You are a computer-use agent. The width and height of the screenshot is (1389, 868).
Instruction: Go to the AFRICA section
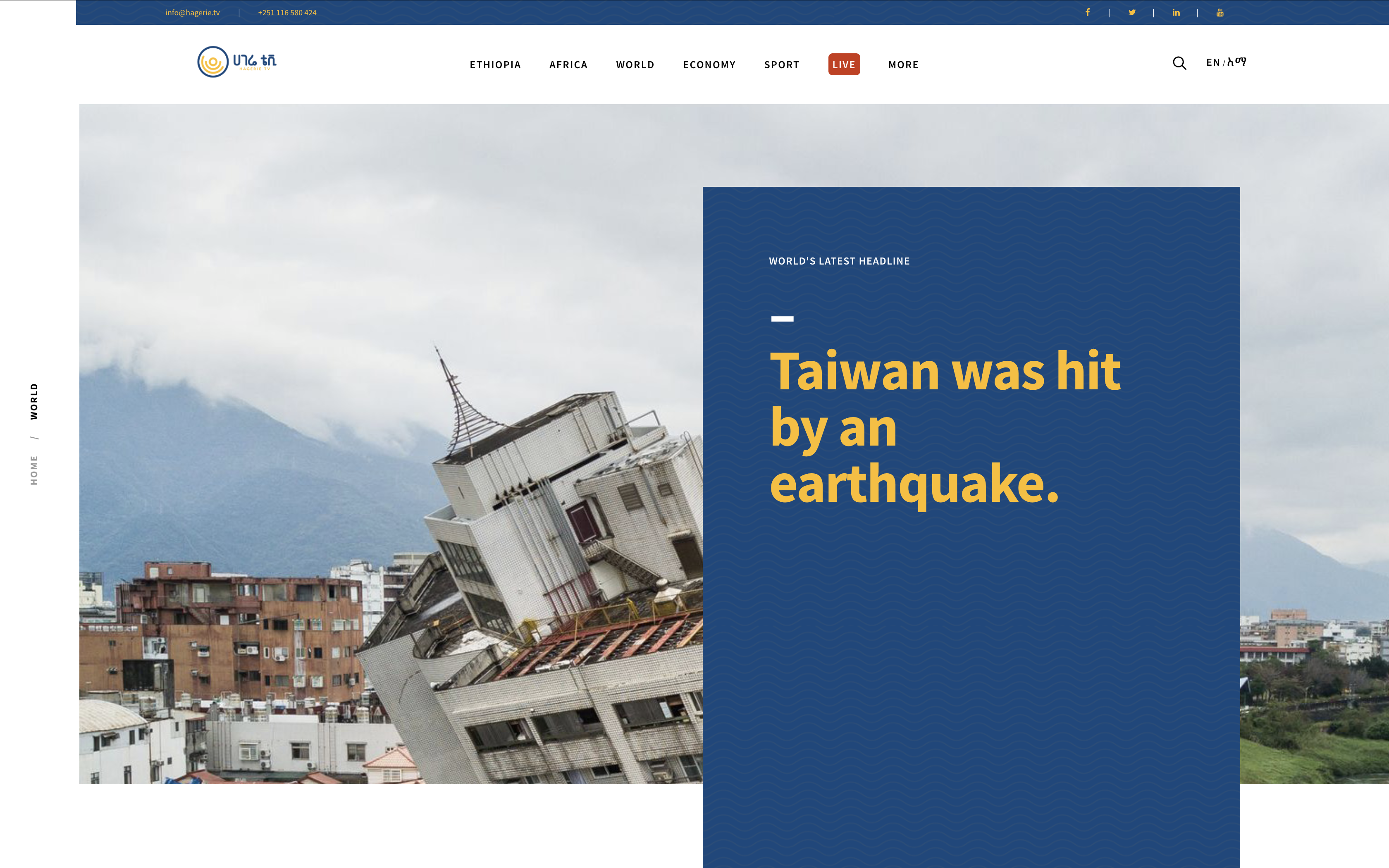[568, 65]
